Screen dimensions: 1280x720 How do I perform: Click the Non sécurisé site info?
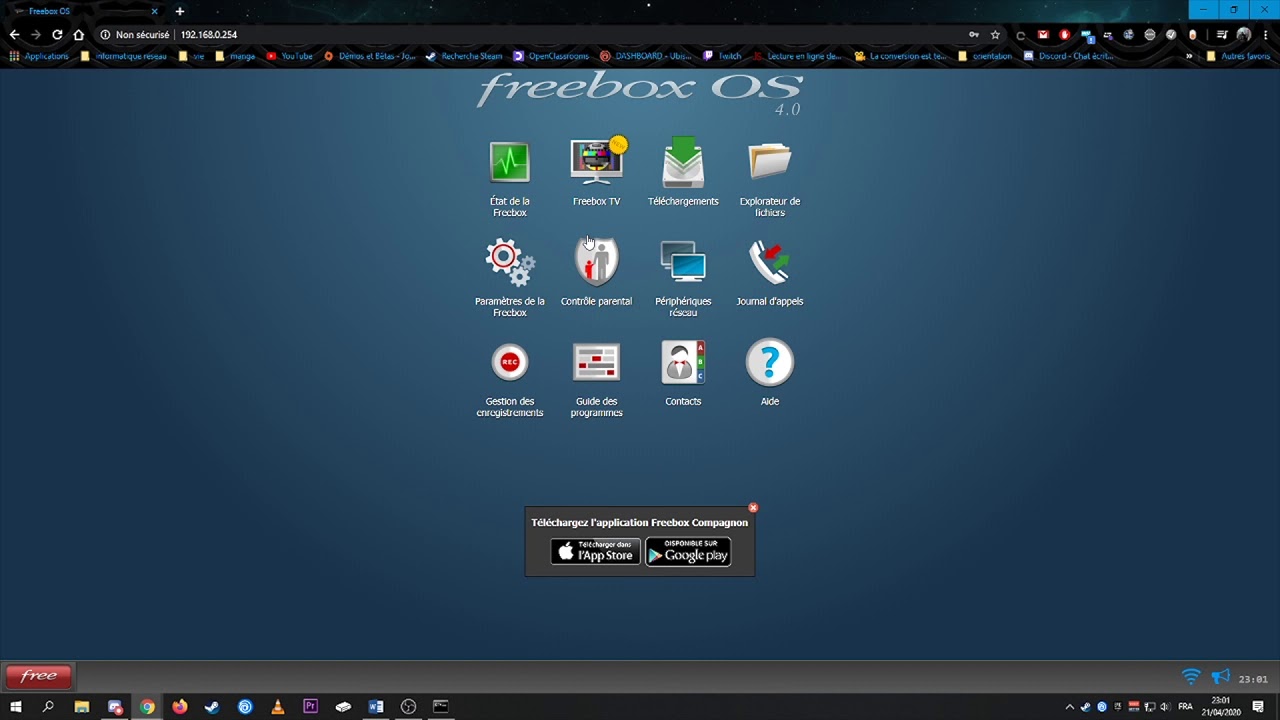coord(135,34)
